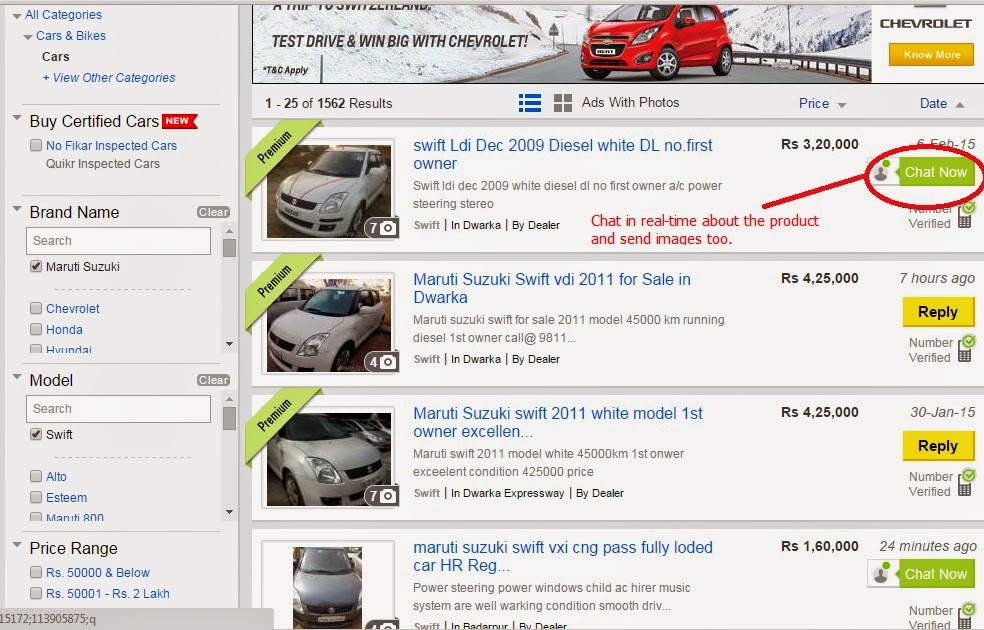
Task: Sort results by Price
Action: pos(822,104)
